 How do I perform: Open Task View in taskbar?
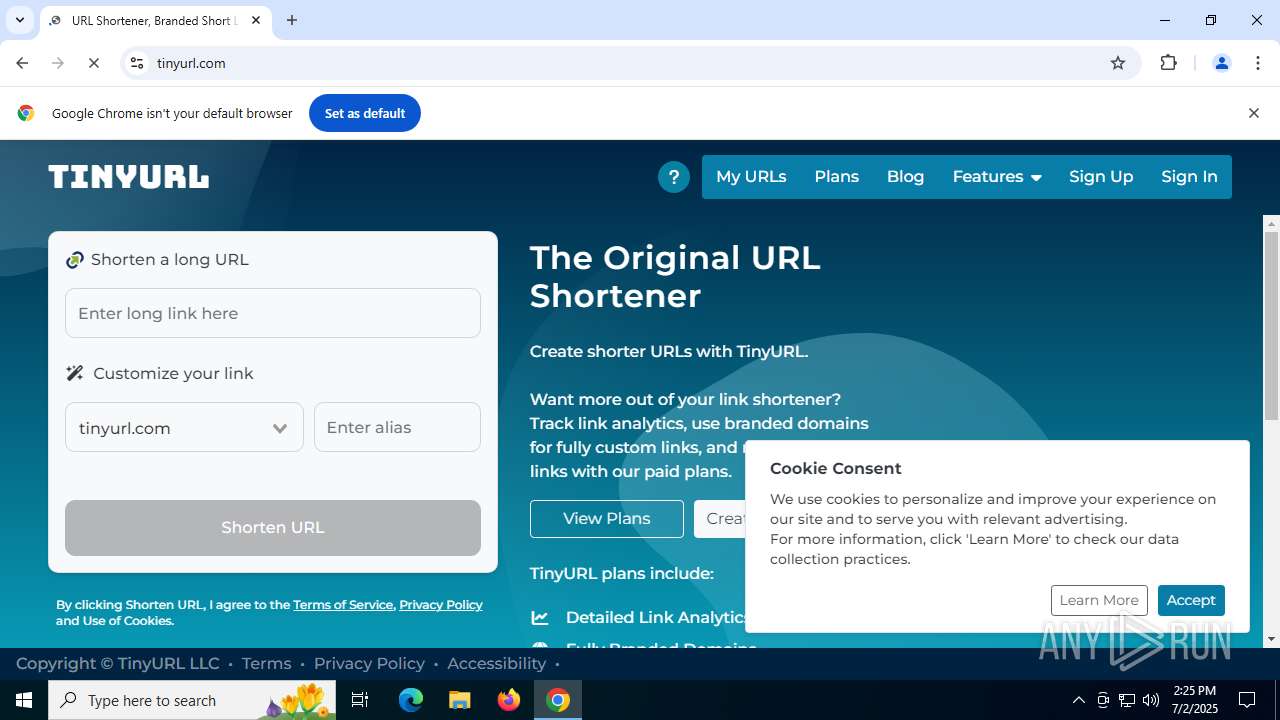pyautogui.click(x=360, y=700)
